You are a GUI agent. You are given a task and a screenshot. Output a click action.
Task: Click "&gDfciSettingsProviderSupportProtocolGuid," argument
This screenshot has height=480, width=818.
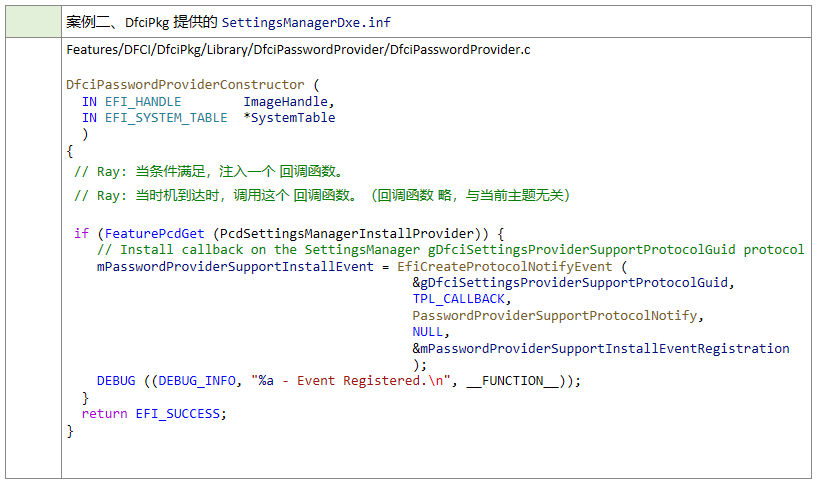click(573, 283)
